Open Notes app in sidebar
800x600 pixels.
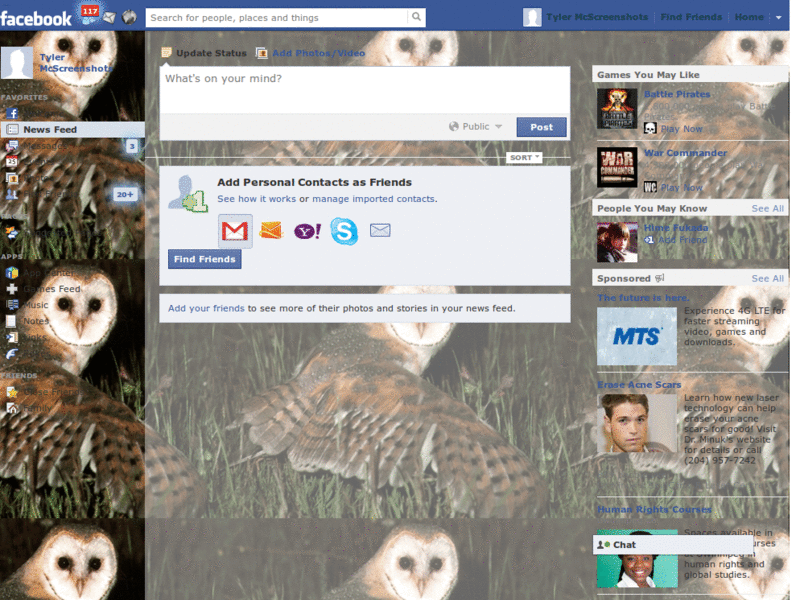(28, 321)
